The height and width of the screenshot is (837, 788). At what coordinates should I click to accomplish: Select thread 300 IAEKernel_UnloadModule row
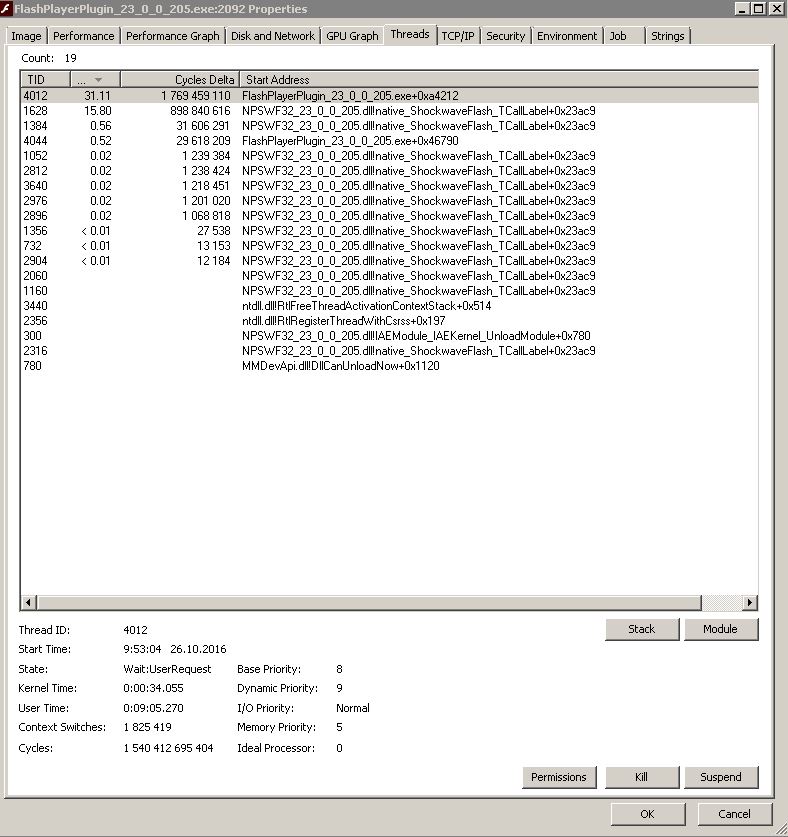[x=389, y=335]
